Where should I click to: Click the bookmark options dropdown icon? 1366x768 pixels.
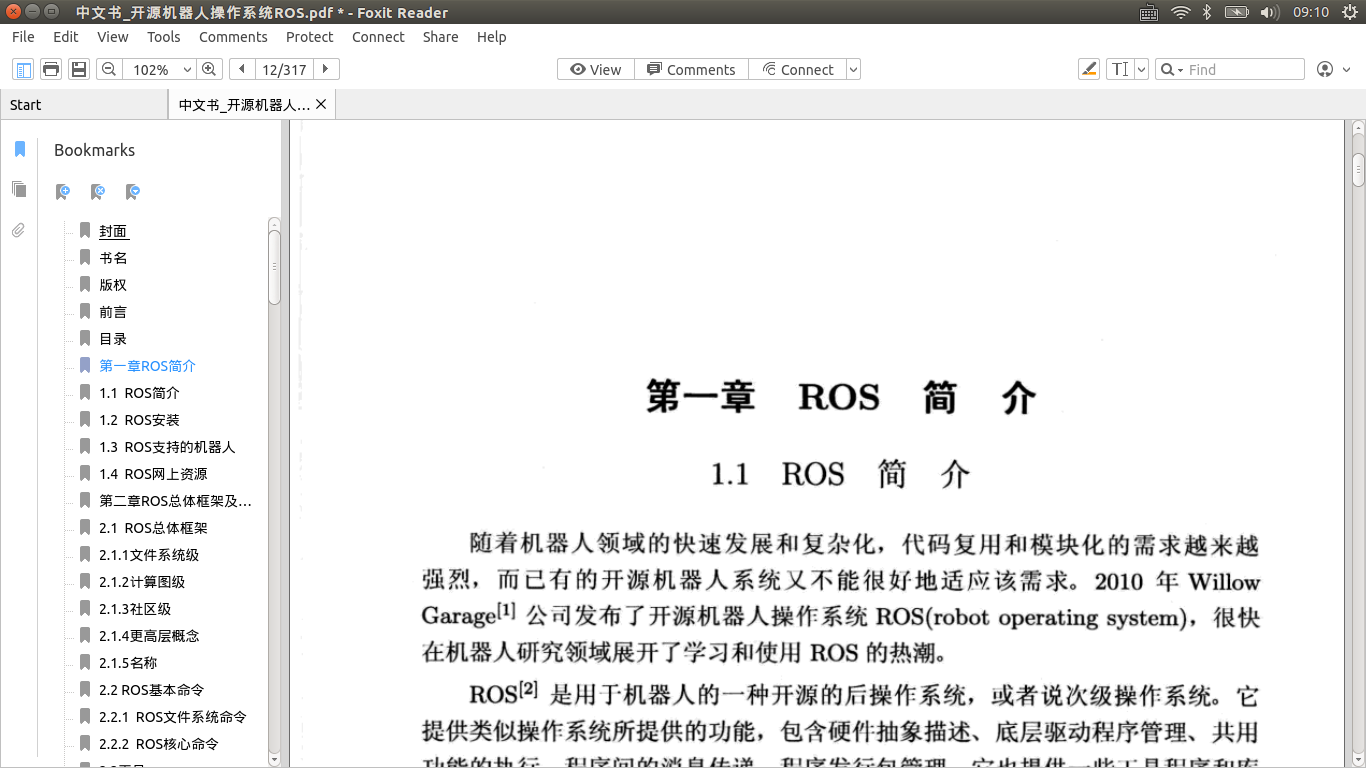[x=132, y=191]
